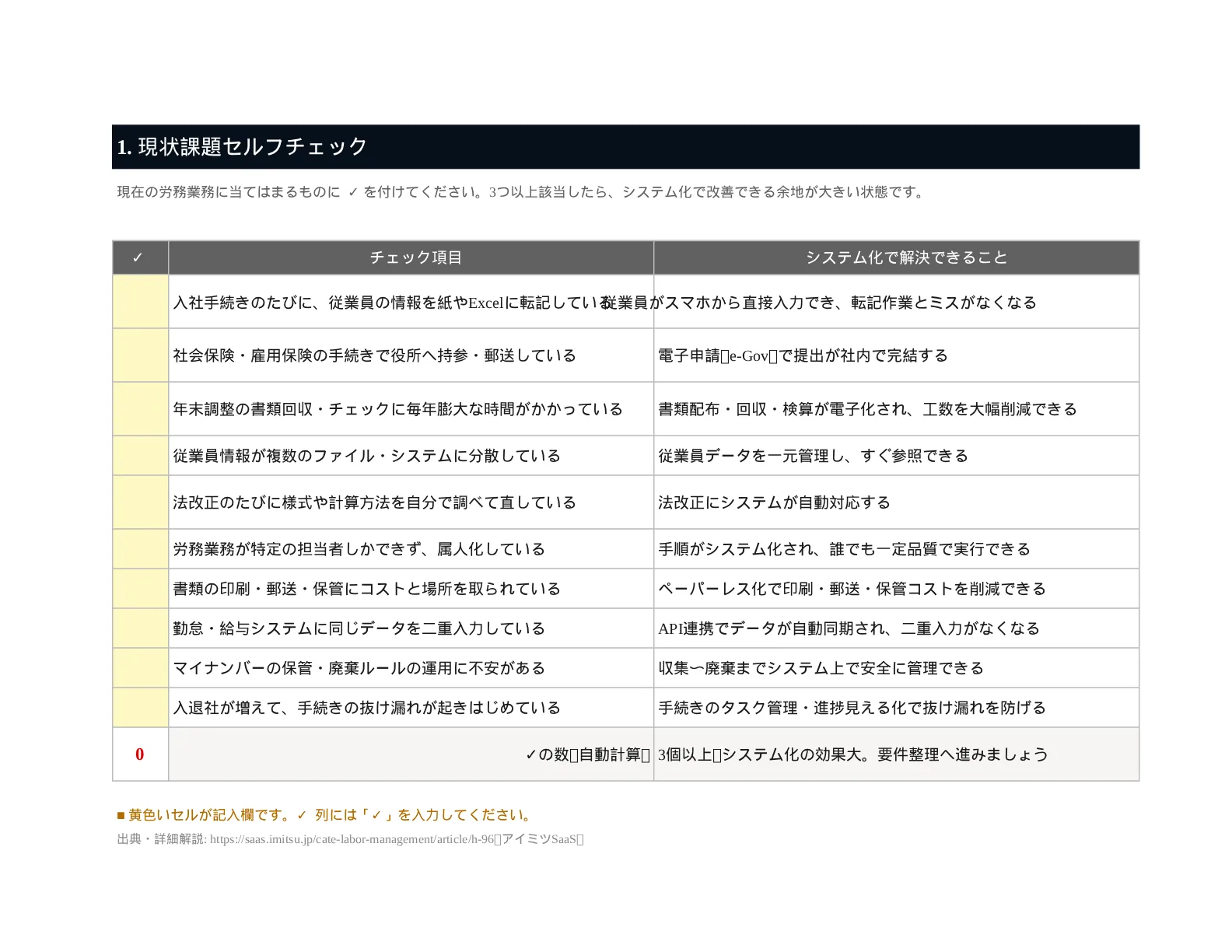1232x952 pixels.
Task: Click the チェック項目 column header
Action: pos(411,257)
